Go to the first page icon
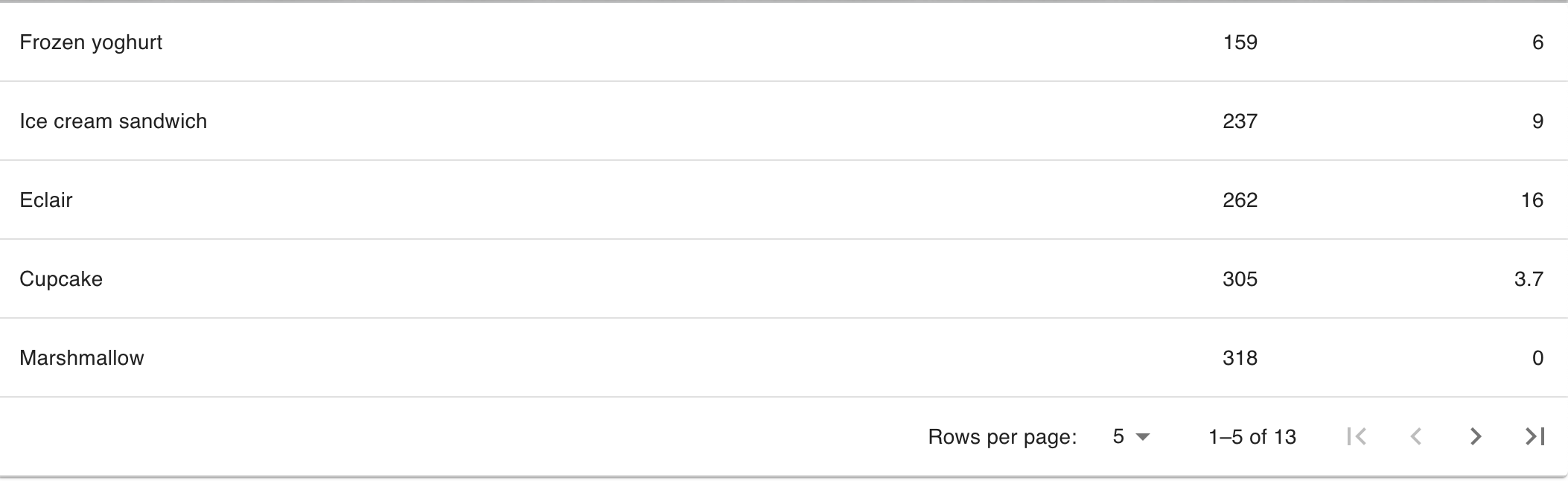Viewport: 1568px width, 481px height. point(1357,436)
